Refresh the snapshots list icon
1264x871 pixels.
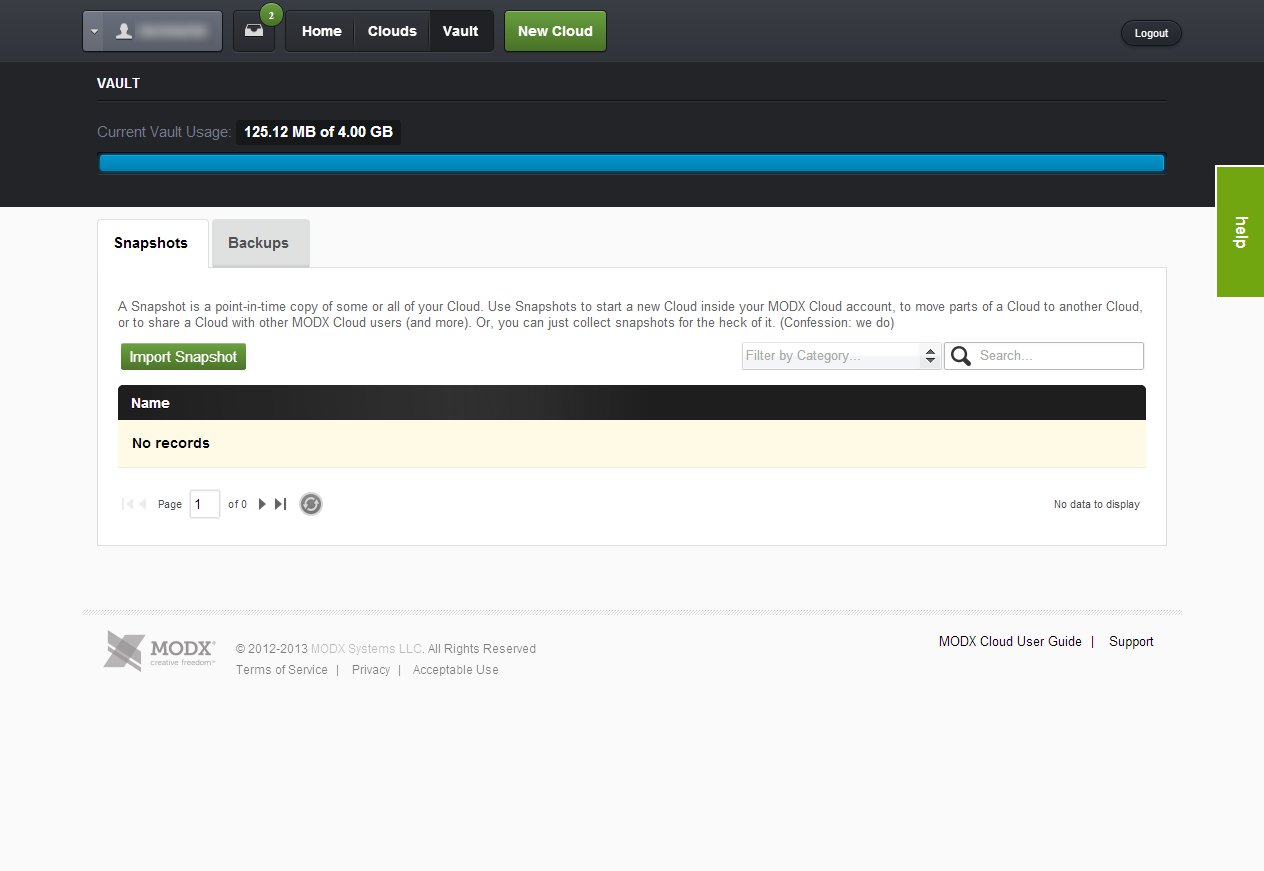click(x=311, y=504)
